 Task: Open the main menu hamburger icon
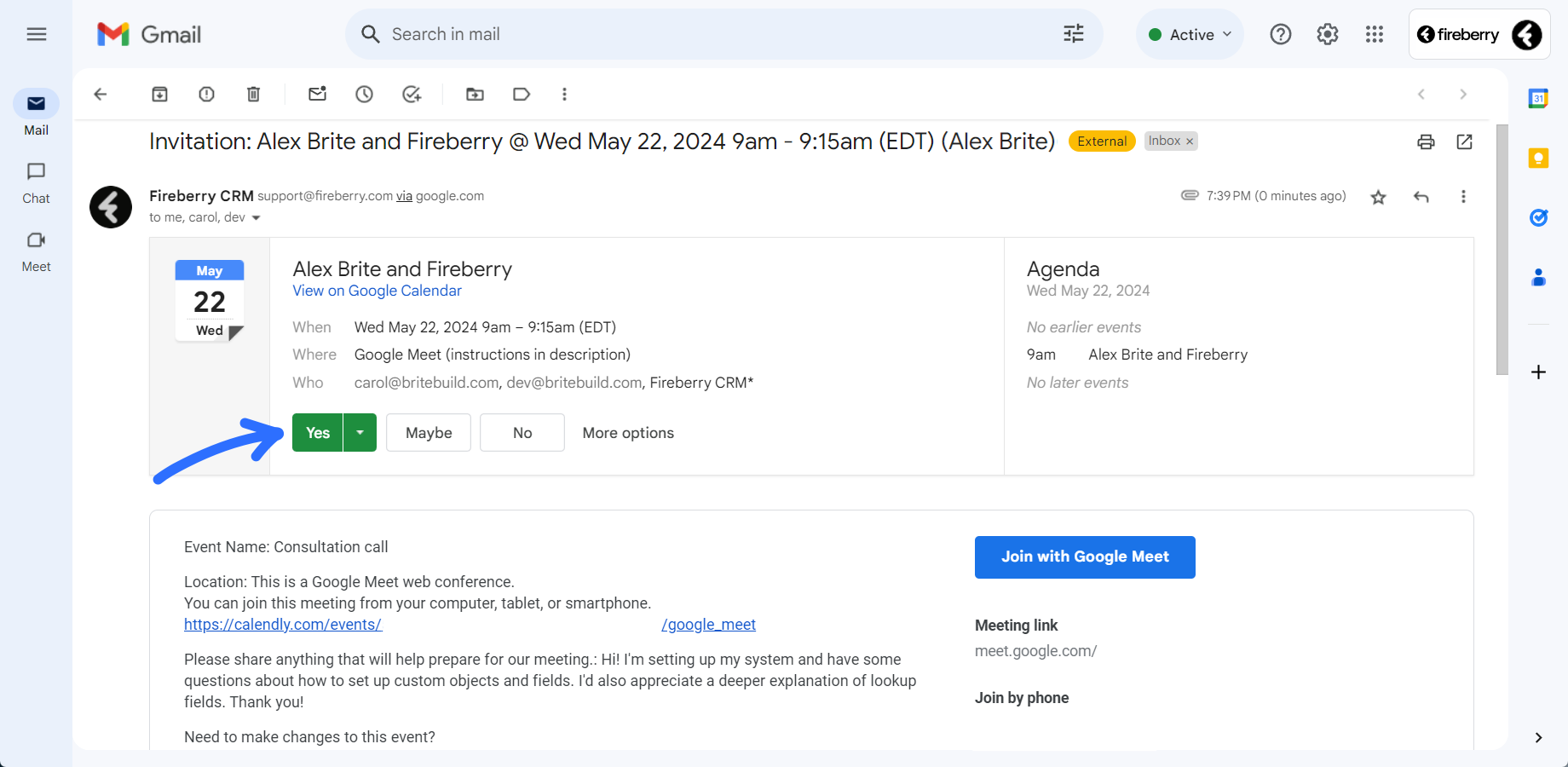(37, 34)
